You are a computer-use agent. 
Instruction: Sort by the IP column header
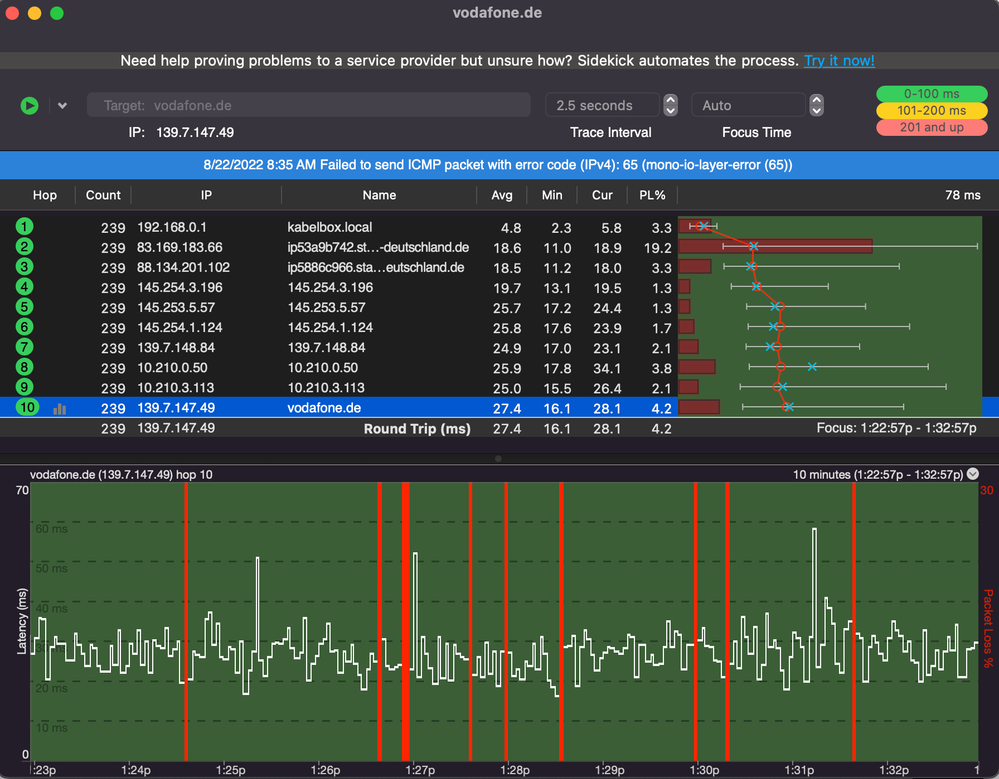coord(206,195)
